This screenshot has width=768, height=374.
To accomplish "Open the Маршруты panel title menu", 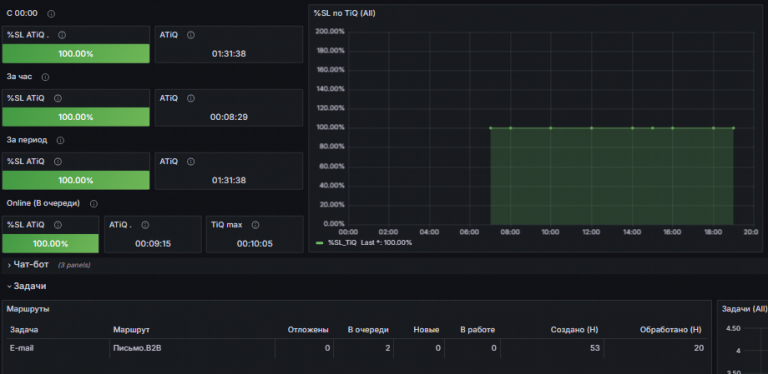I will tap(28, 309).
